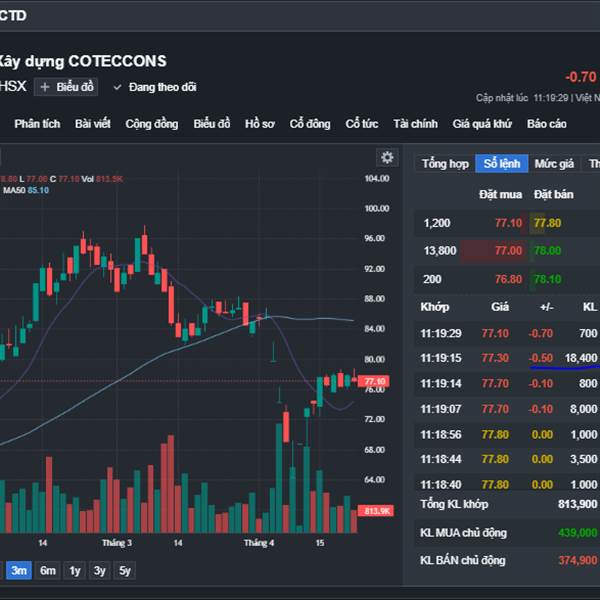Select the Sổ lệnh panel tab
Viewport: 600px width, 600px height.
pos(501,164)
